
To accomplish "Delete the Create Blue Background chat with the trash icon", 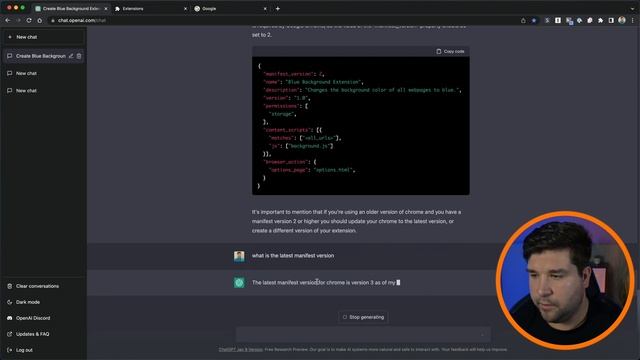I will coord(79,56).
